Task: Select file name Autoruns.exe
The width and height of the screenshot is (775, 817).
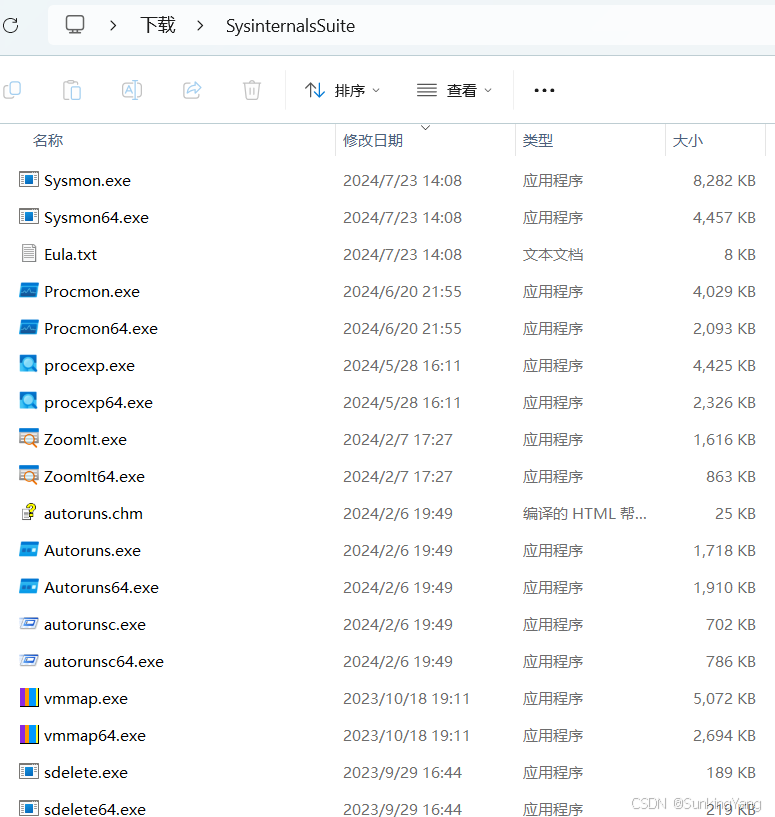Action: 93,551
